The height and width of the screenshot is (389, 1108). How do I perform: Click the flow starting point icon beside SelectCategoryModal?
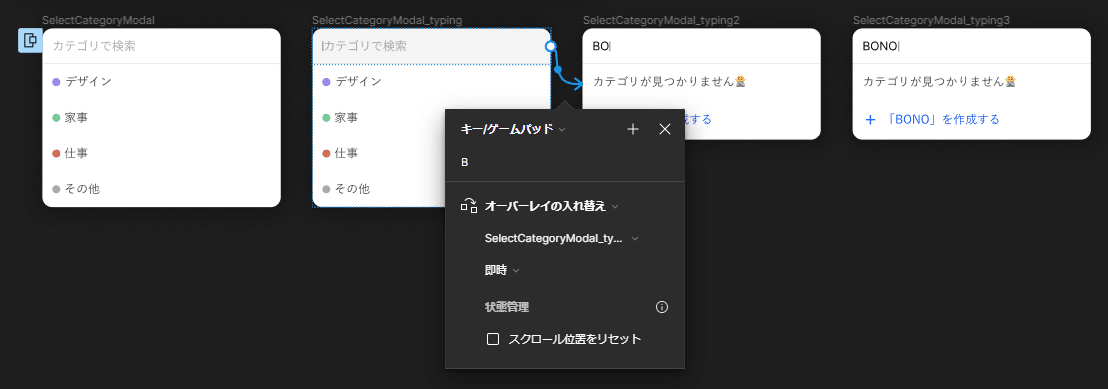[30, 40]
